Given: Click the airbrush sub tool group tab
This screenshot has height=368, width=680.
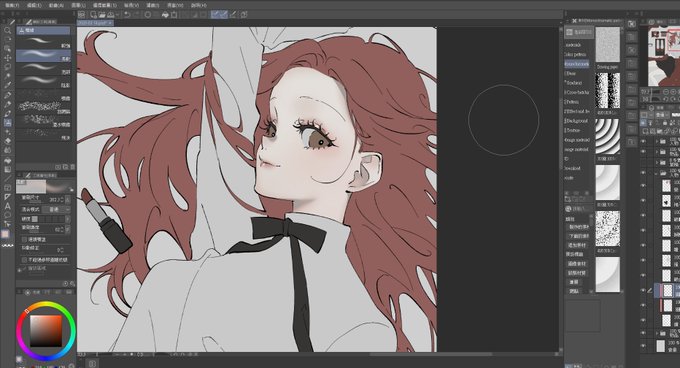Looking at the screenshot, I should pyautogui.click(x=43, y=30).
